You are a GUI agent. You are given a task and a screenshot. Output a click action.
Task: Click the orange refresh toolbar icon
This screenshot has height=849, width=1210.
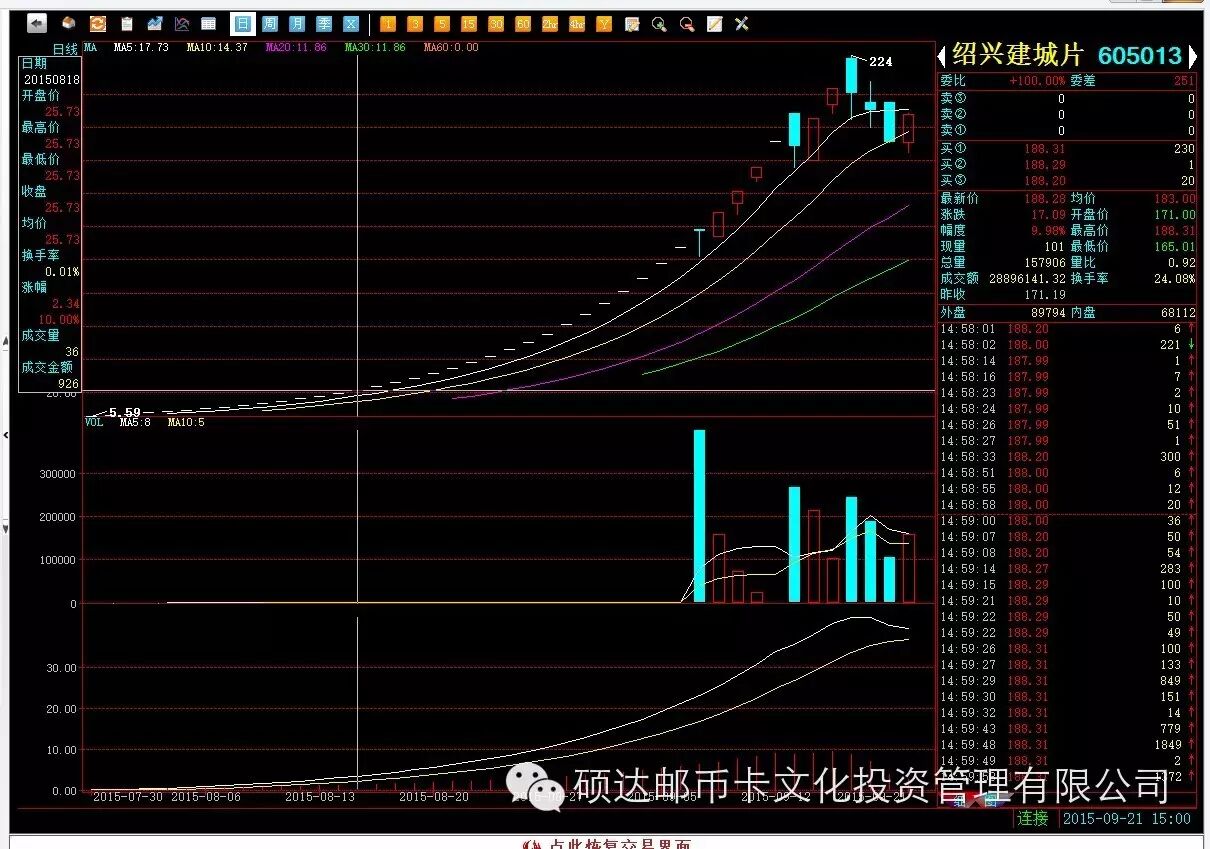click(x=98, y=23)
